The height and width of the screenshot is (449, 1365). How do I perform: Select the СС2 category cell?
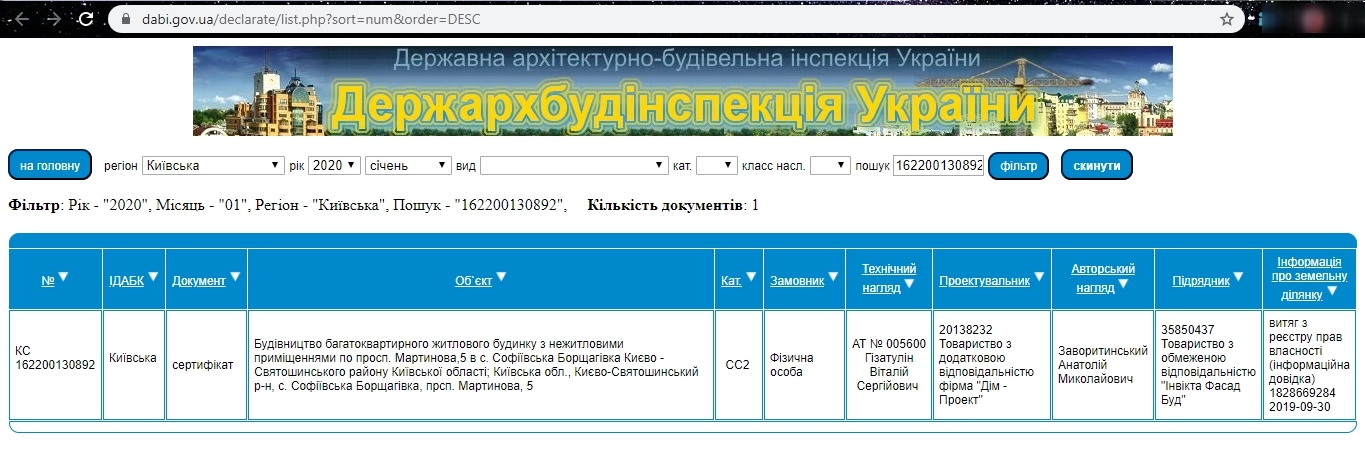[738, 365]
